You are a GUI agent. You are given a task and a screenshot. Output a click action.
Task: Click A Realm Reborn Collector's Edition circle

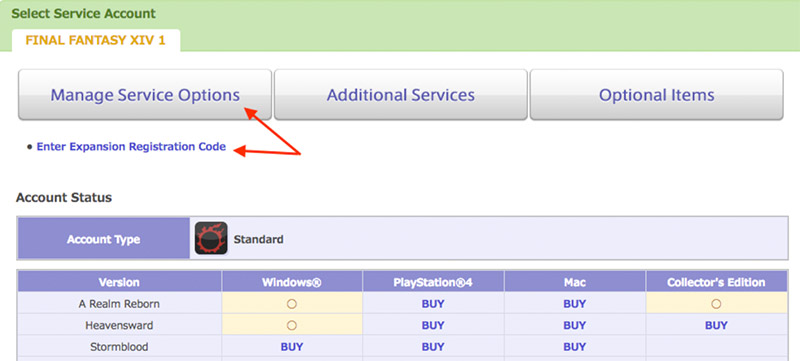[x=716, y=304]
